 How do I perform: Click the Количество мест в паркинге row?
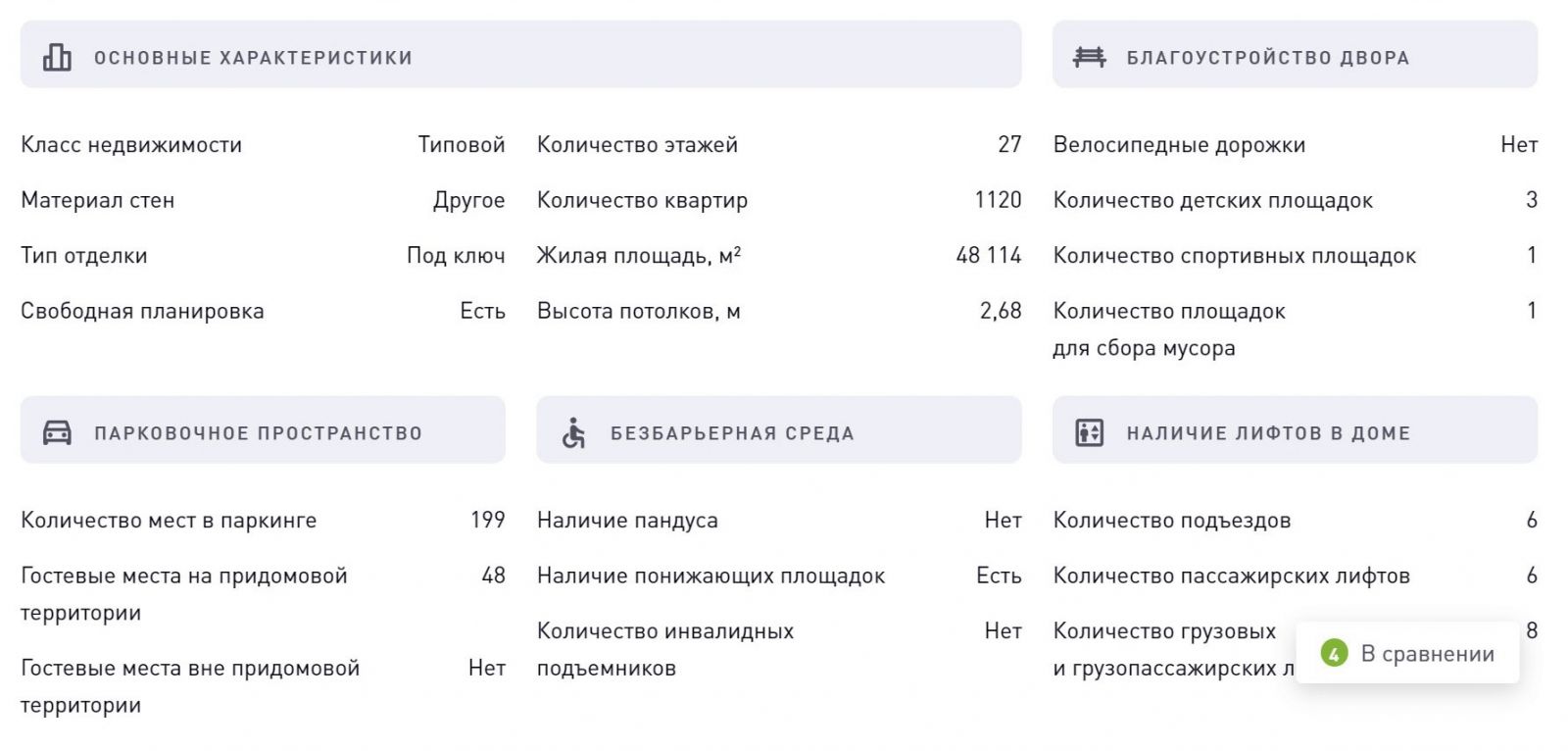263,521
